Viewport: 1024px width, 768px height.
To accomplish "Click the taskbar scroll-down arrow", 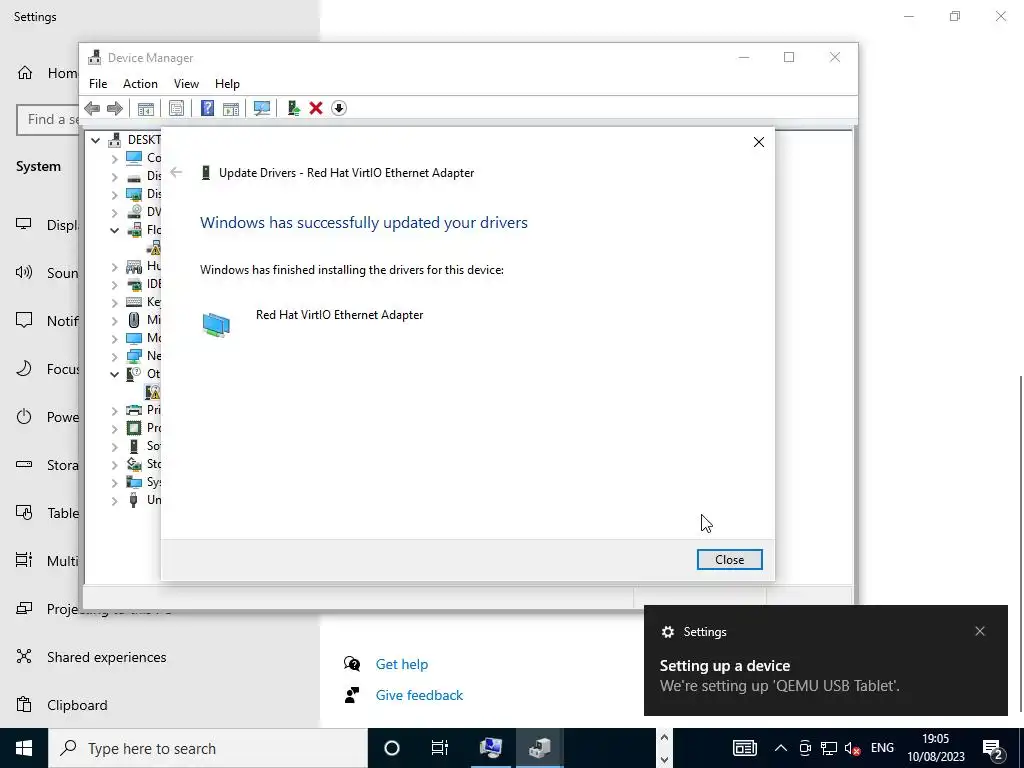I will [664, 760].
